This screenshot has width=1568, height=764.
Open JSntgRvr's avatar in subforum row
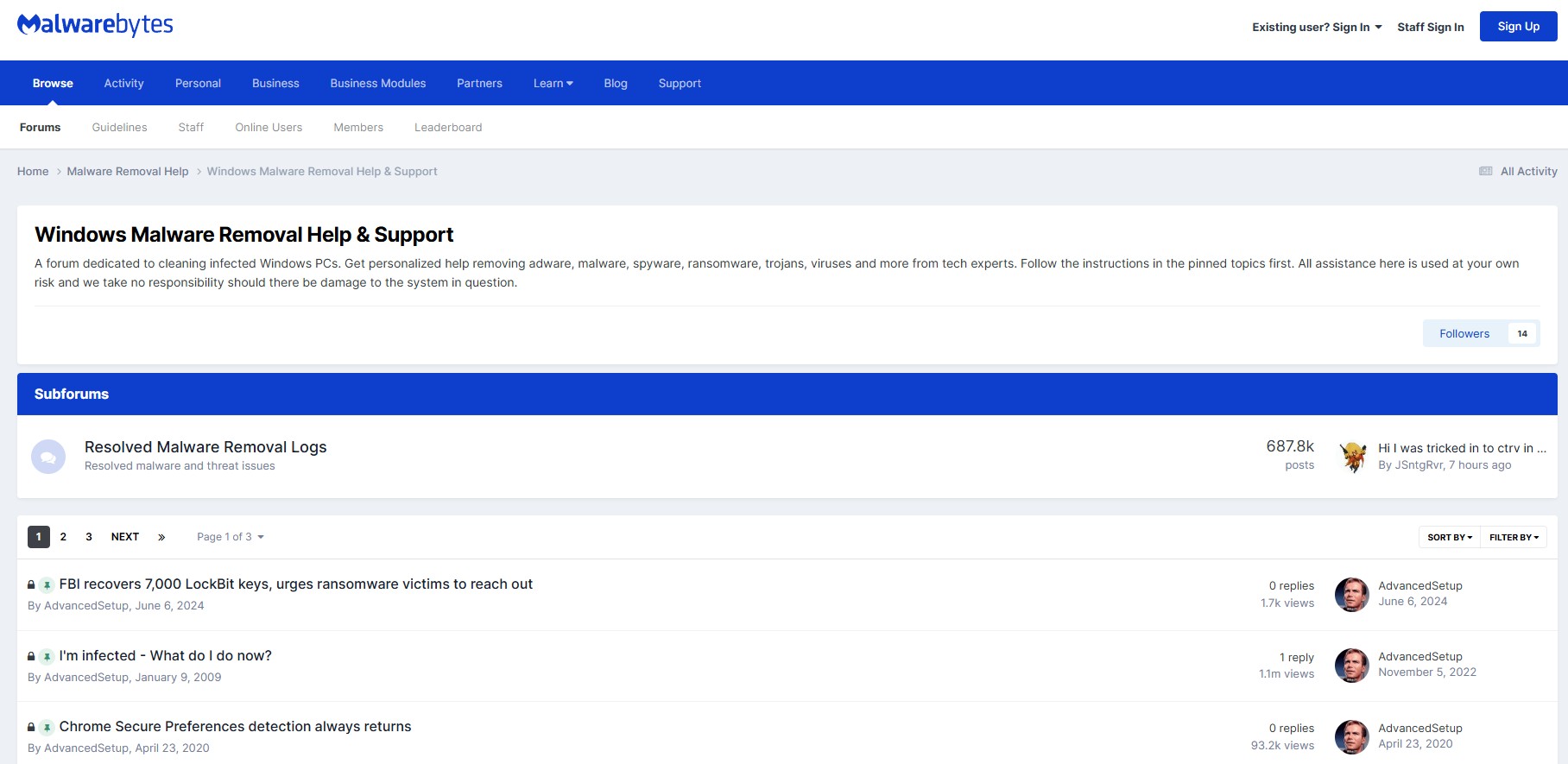coord(1353,457)
